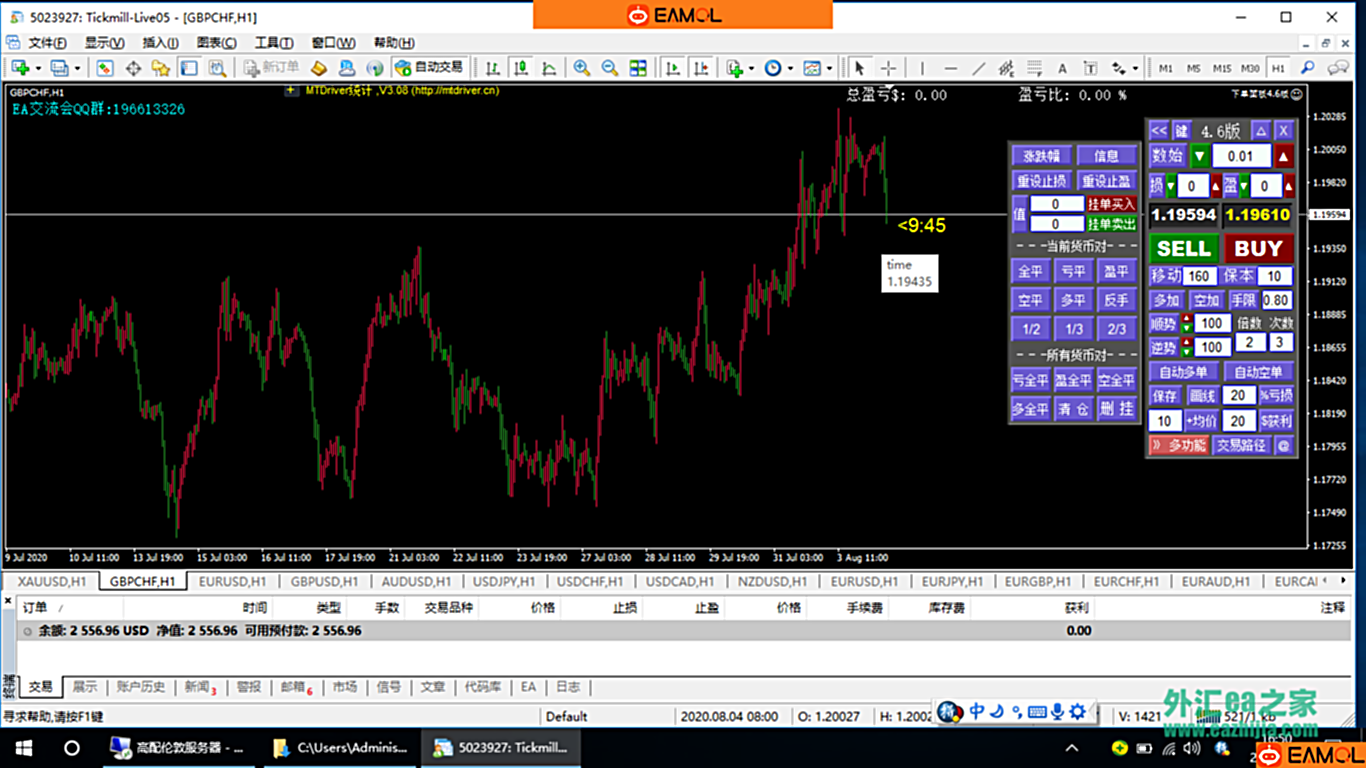The image size is (1366, 768).
Task: Select the crosshair cursor tool
Action: 888,68
